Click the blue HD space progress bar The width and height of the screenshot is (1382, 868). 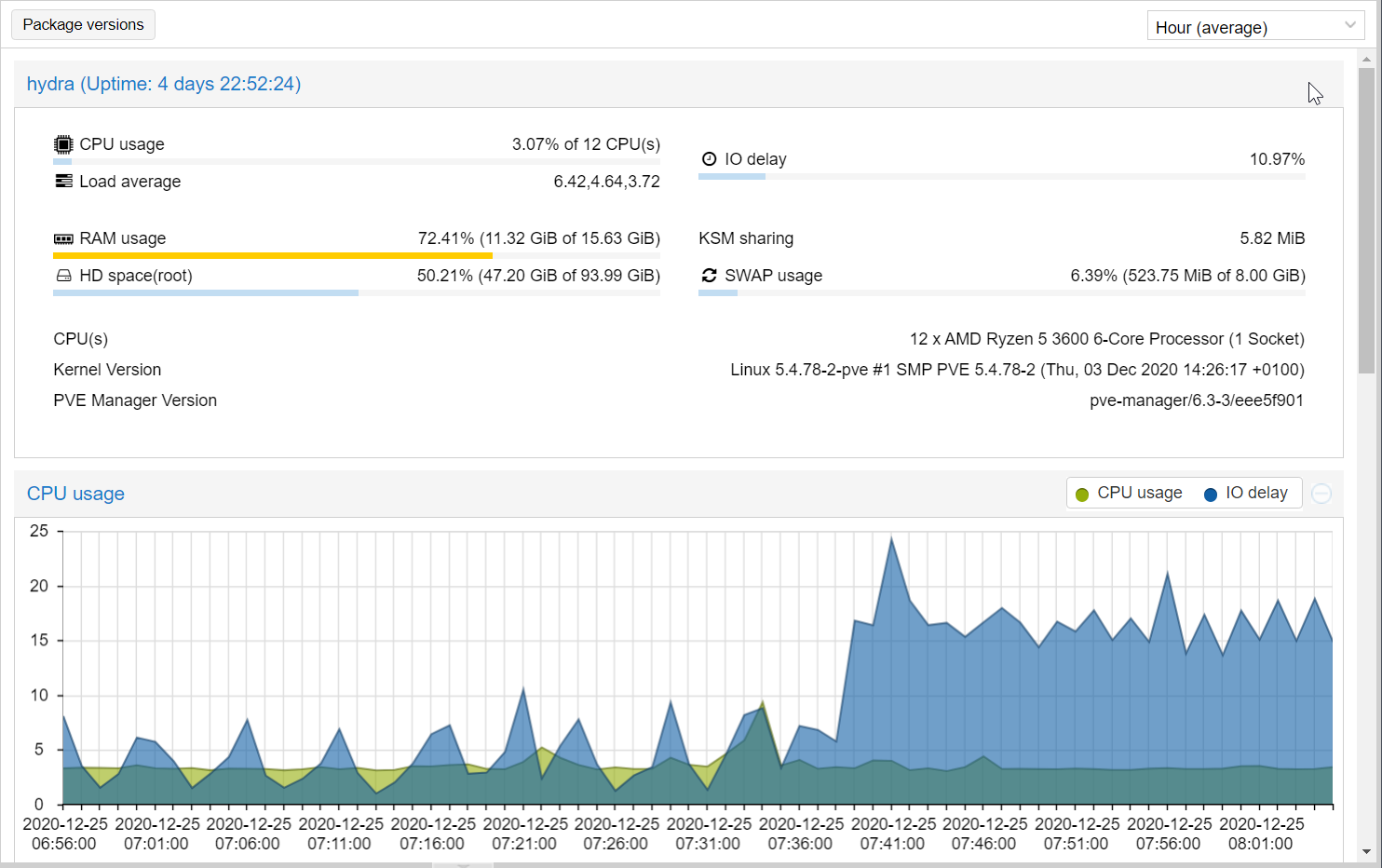(x=205, y=292)
